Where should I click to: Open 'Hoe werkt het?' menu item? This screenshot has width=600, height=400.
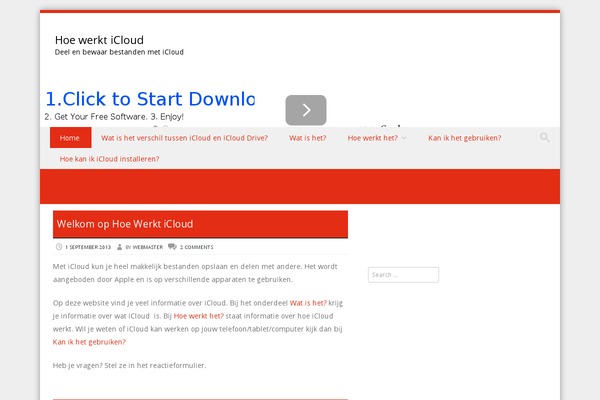372,138
